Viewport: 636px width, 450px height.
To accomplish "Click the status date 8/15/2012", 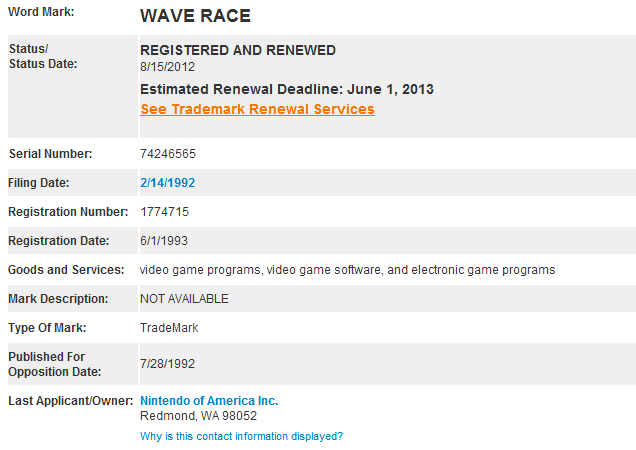I will 167,66.
